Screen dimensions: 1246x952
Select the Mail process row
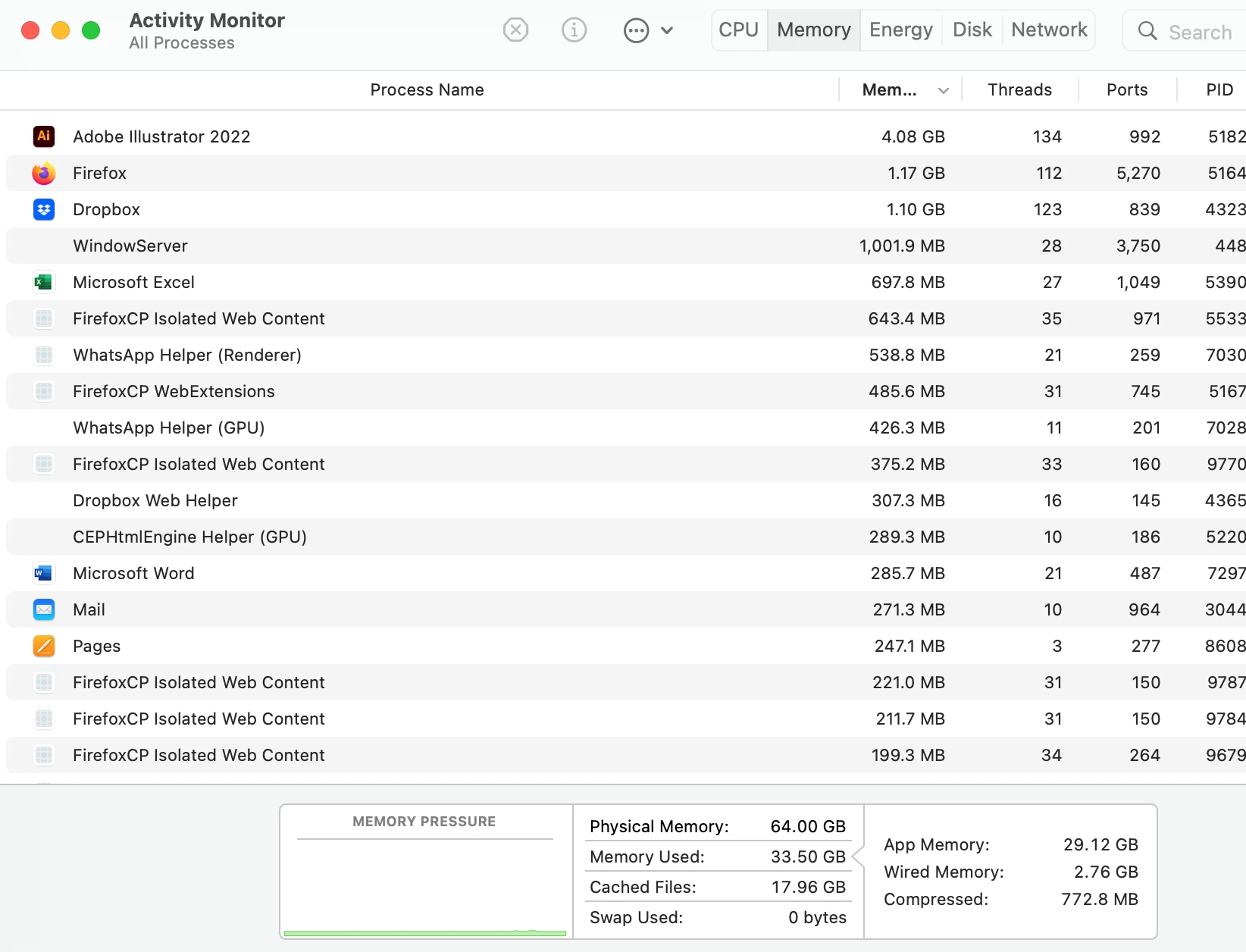point(626,609)
